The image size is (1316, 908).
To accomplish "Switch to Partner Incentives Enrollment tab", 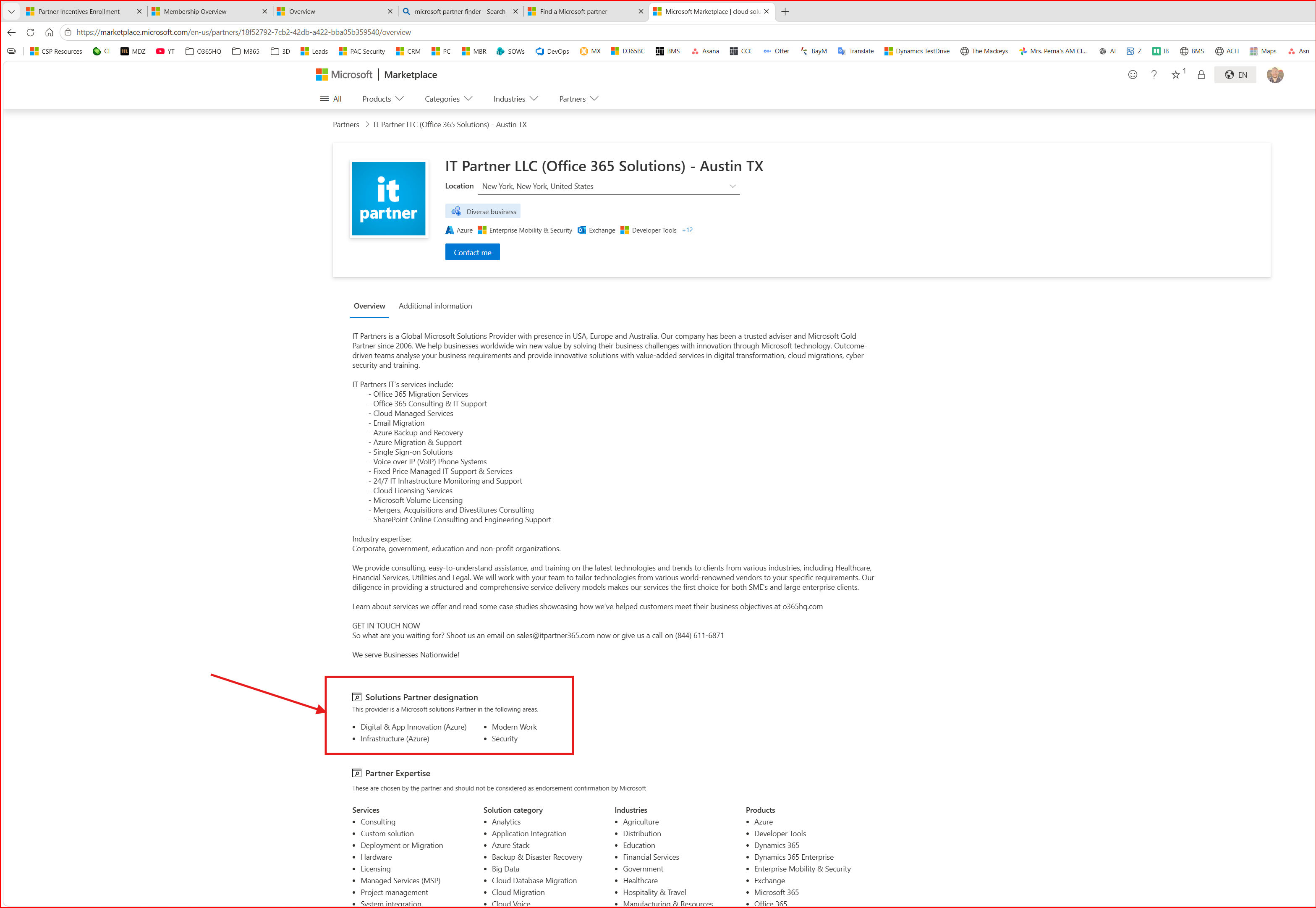I will coord(84,11).
